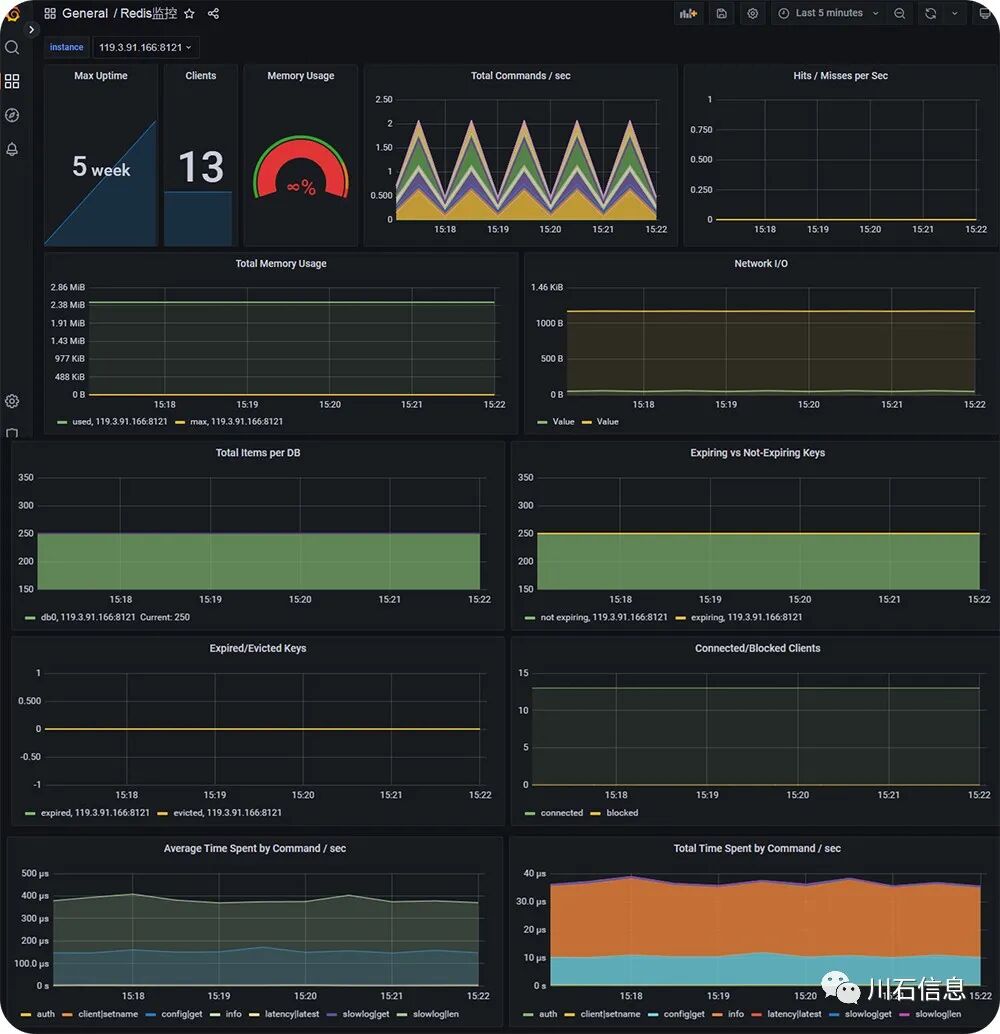This screenshot has width=1000, height=1034.
Task: Open Average Time Spent by Command menu
Action: (255, 849)
